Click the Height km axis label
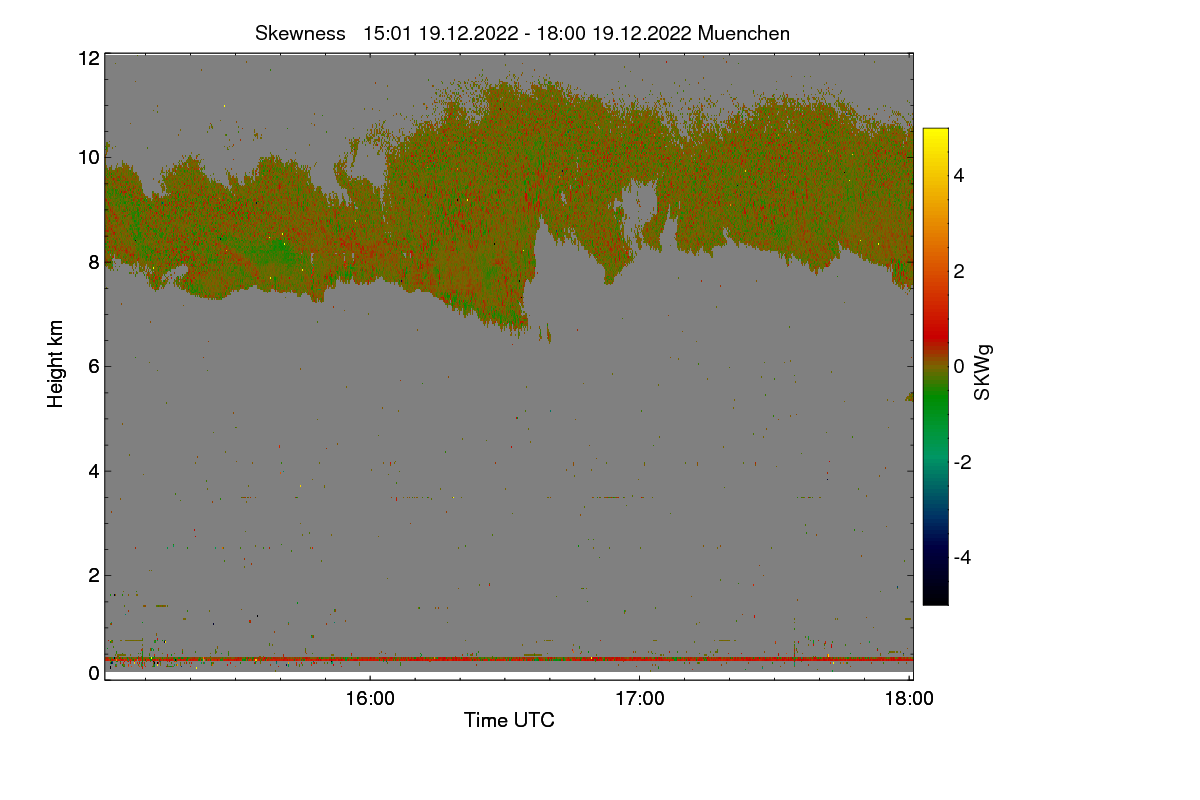 pyautogui.click(x=56, y=363)
